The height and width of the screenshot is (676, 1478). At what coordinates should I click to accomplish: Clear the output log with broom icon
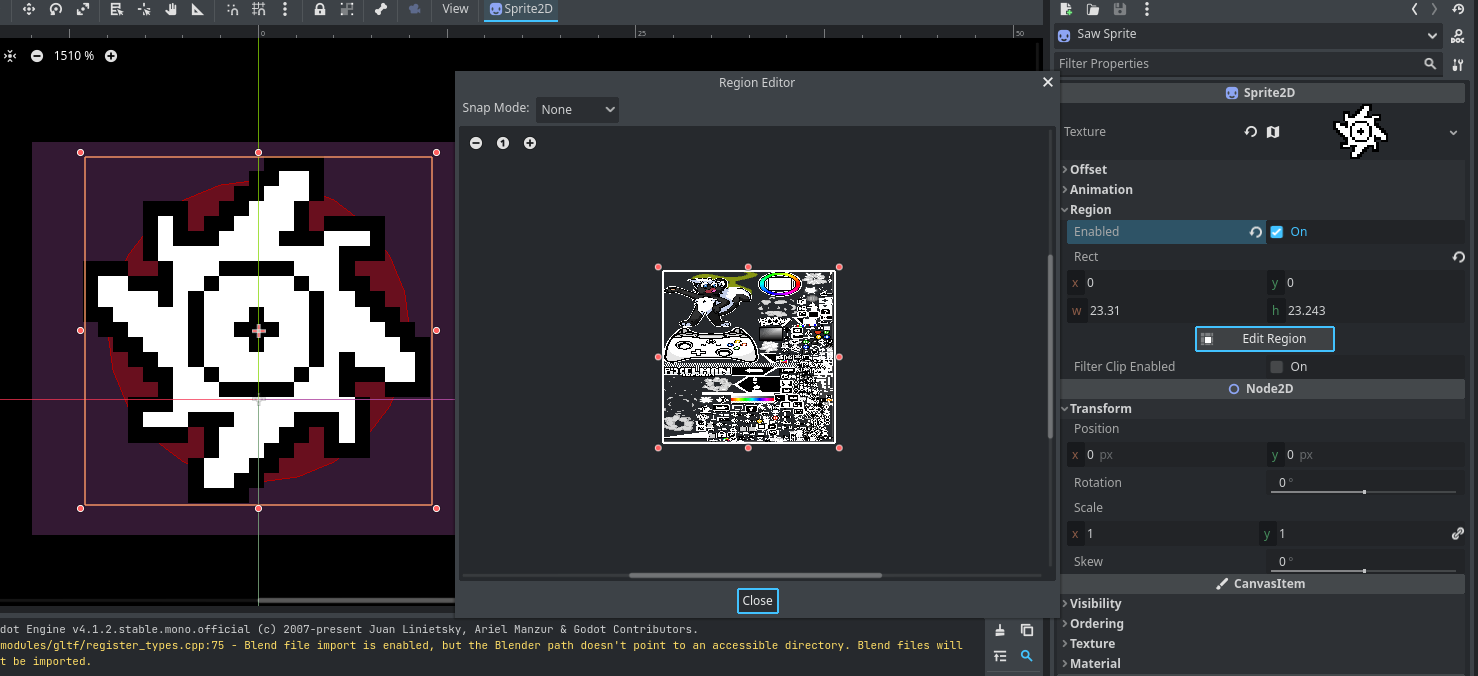[x=1000, y=630]
